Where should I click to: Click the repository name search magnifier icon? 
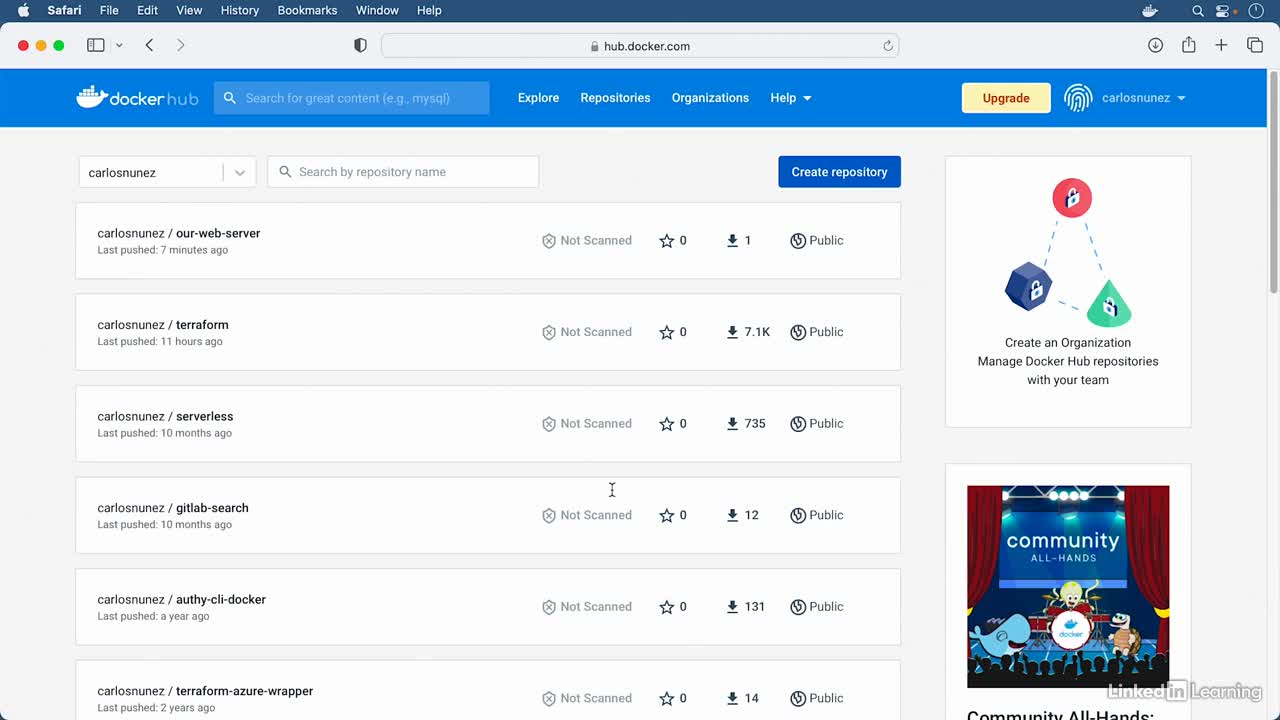(285, 172)
